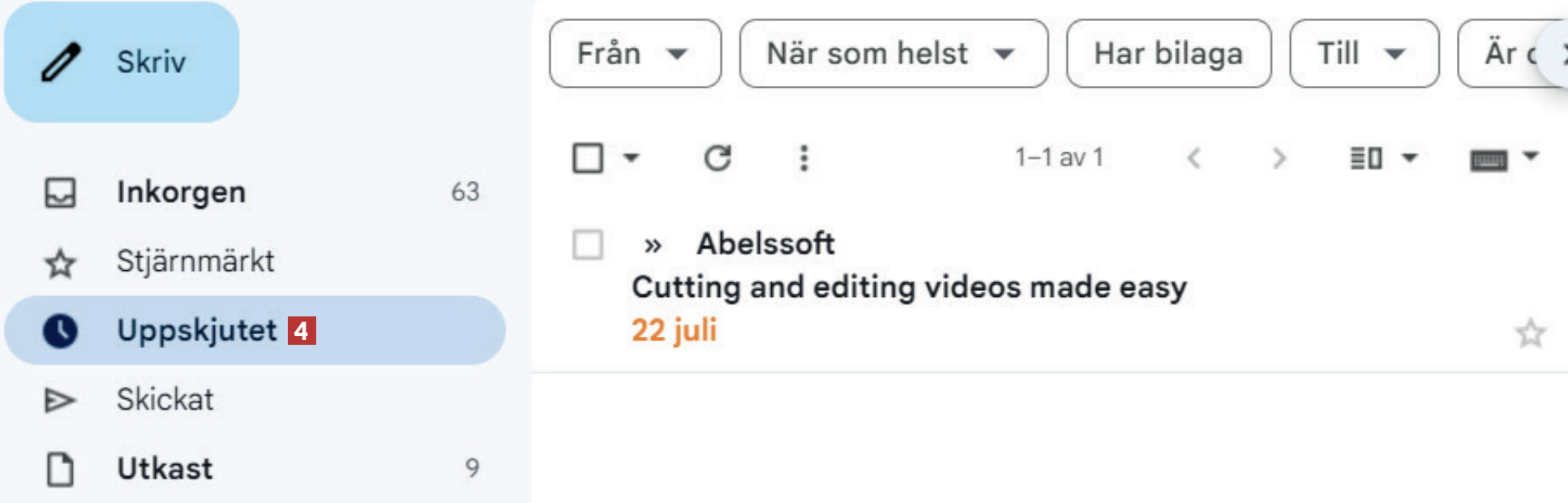
Task: Click the Skriv compose pencil button
Action: point(122,62)
